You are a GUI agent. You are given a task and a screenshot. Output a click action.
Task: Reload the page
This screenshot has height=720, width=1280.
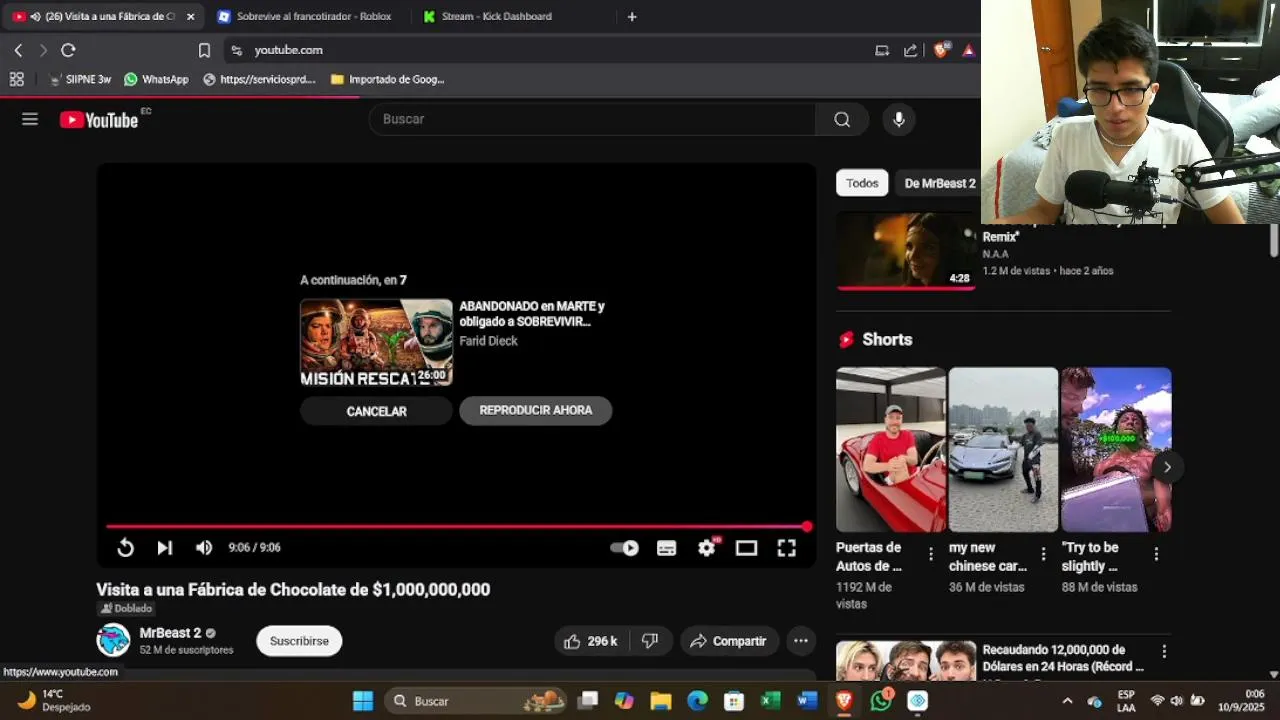tap(68, 50)
